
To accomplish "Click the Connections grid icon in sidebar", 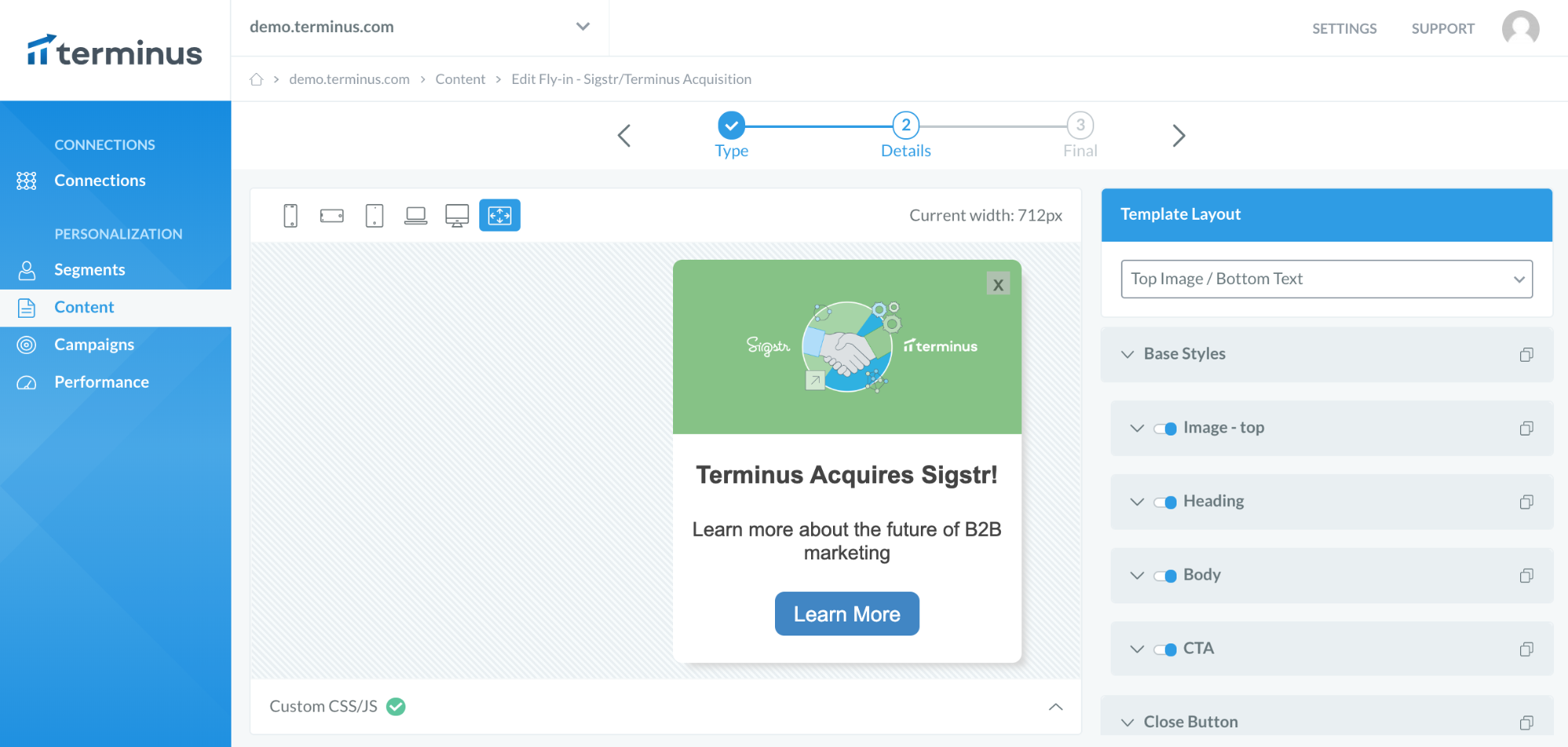I will (27, 181).
